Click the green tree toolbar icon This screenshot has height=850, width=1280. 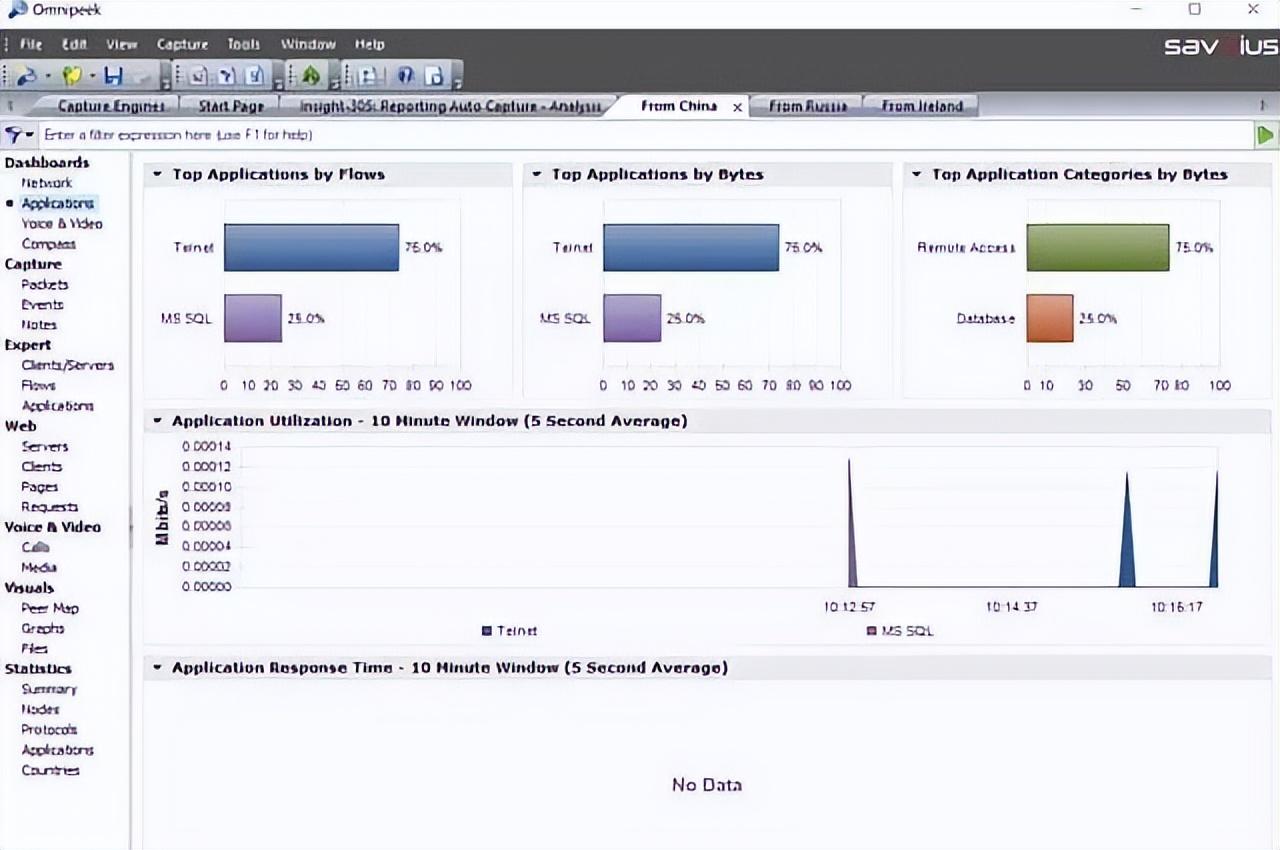(310, 76)
